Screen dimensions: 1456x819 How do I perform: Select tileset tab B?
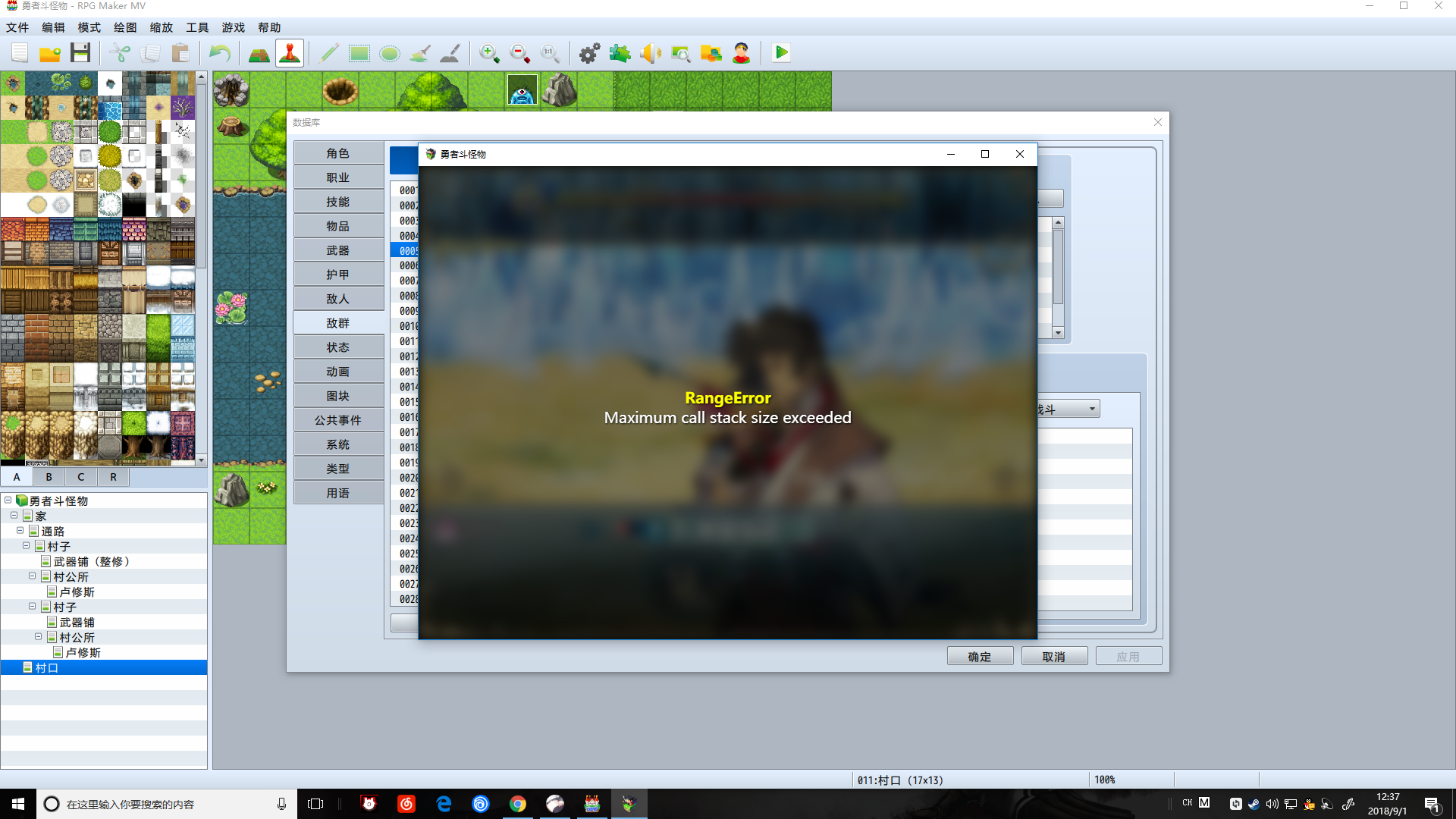49,477
